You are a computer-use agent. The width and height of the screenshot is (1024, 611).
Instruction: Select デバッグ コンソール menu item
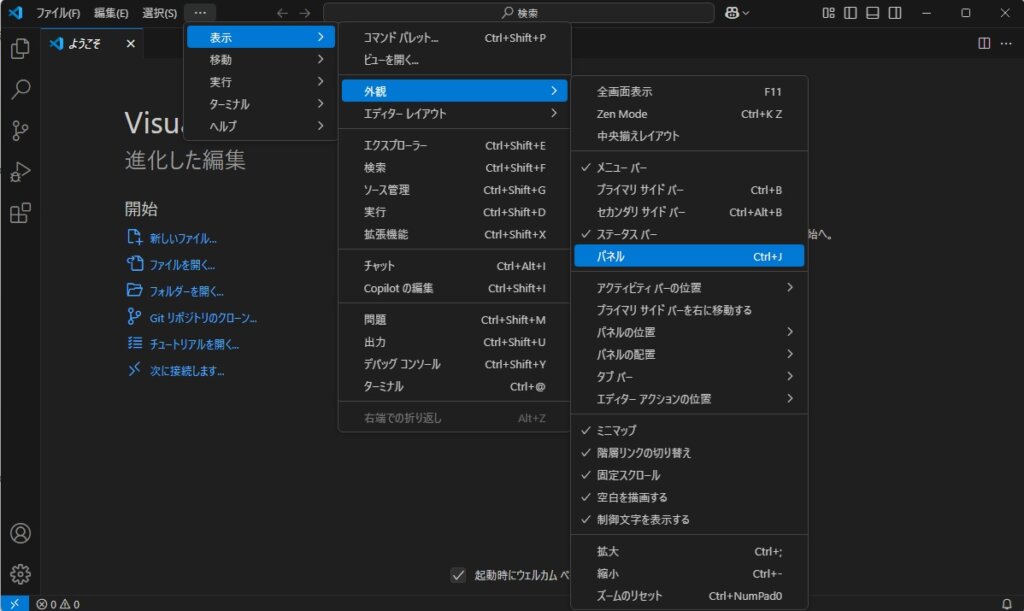455,364
